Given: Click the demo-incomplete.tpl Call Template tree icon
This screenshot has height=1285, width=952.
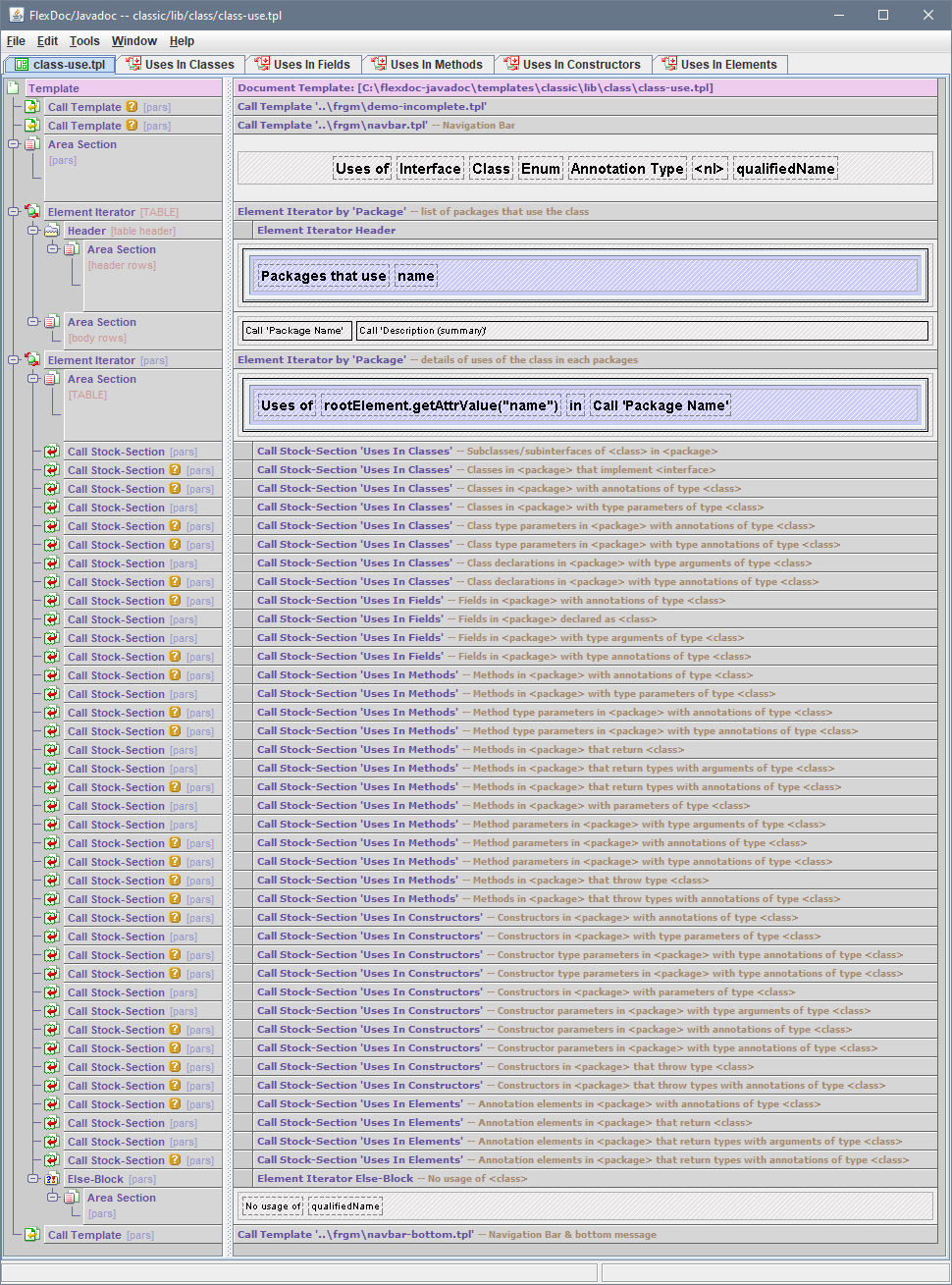Looking at the screenshot, I should pyautogui.click(x=32, y=107).
